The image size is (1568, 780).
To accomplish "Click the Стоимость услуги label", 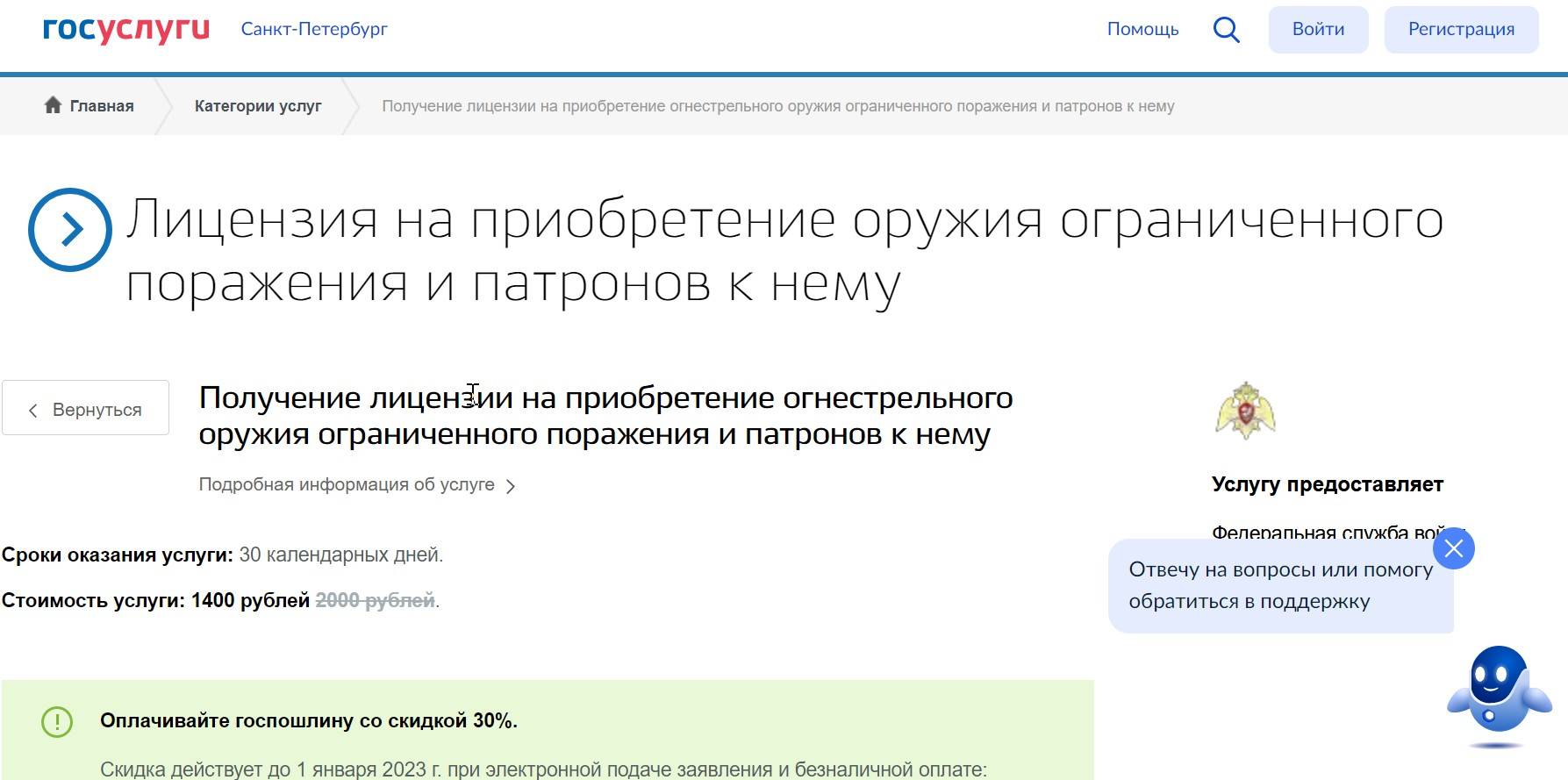I will pos(94,600).
